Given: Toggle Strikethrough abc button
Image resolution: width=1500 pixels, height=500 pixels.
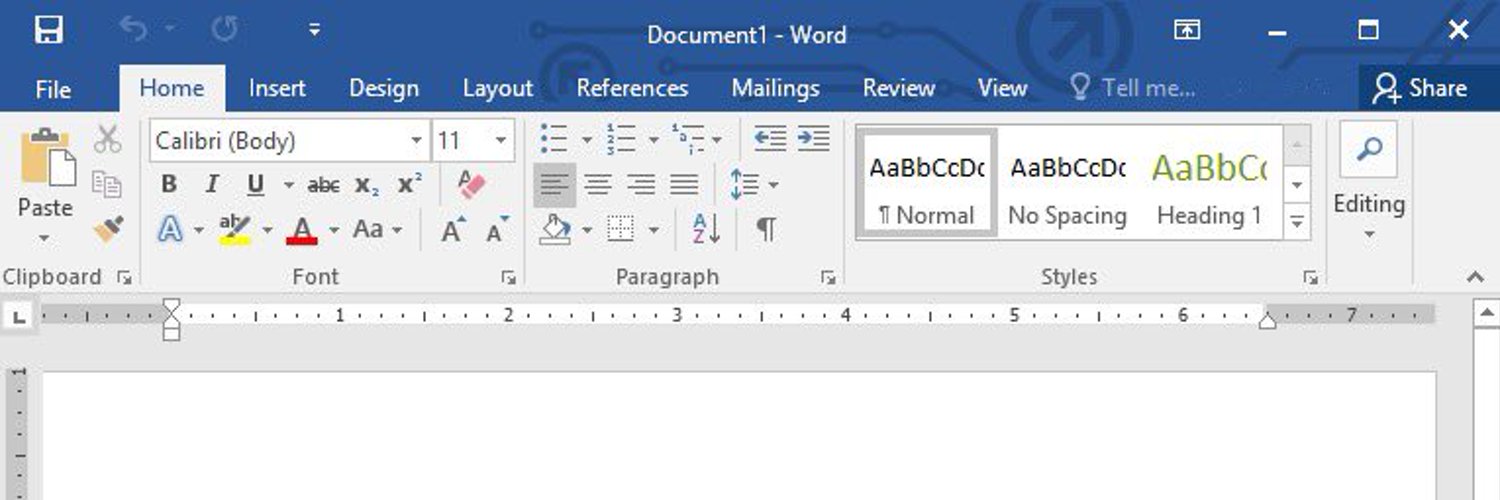Looking at the screenshot, I should [323, 185].
